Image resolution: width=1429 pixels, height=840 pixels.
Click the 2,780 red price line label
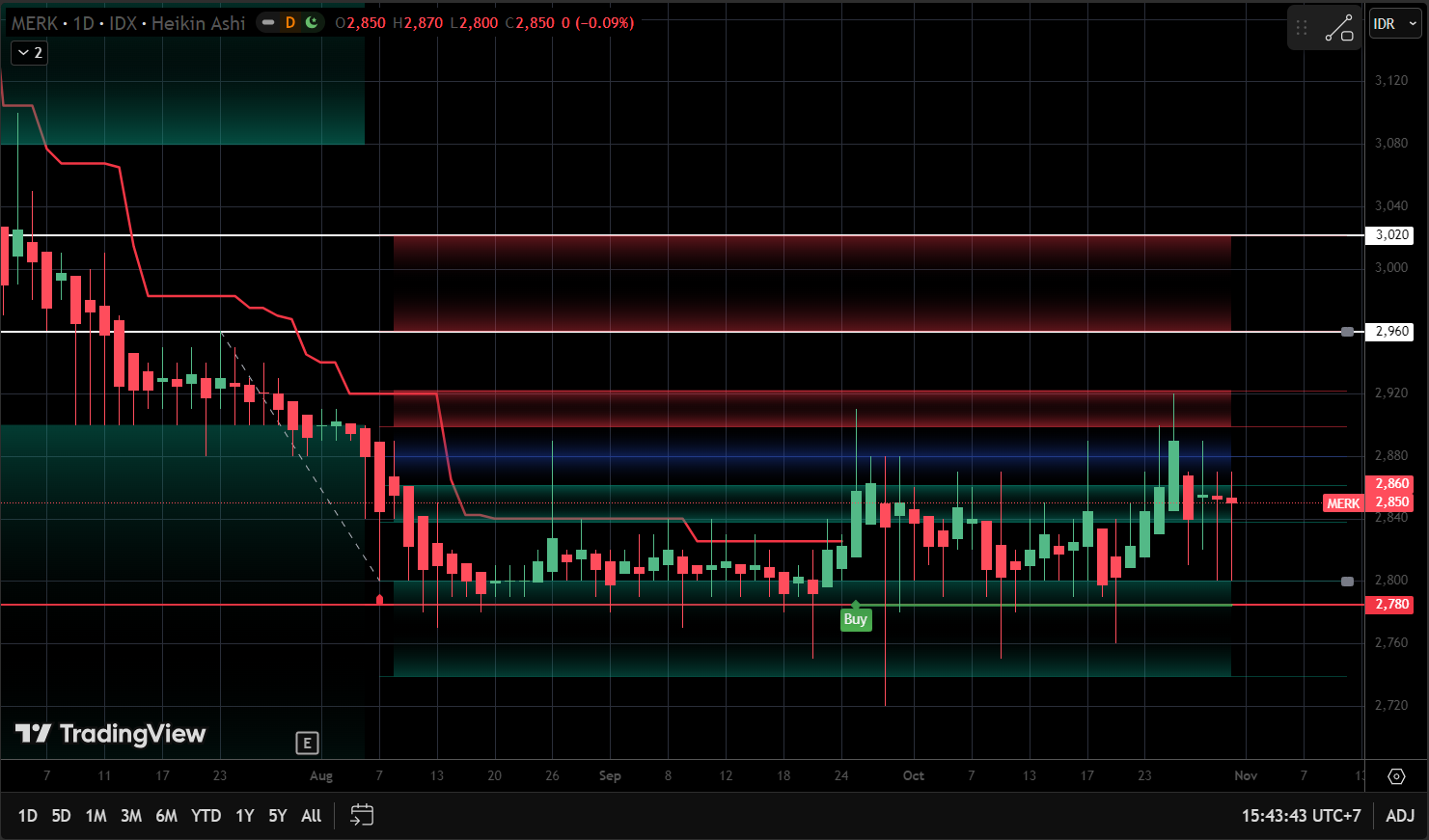tap(1390, 605)
